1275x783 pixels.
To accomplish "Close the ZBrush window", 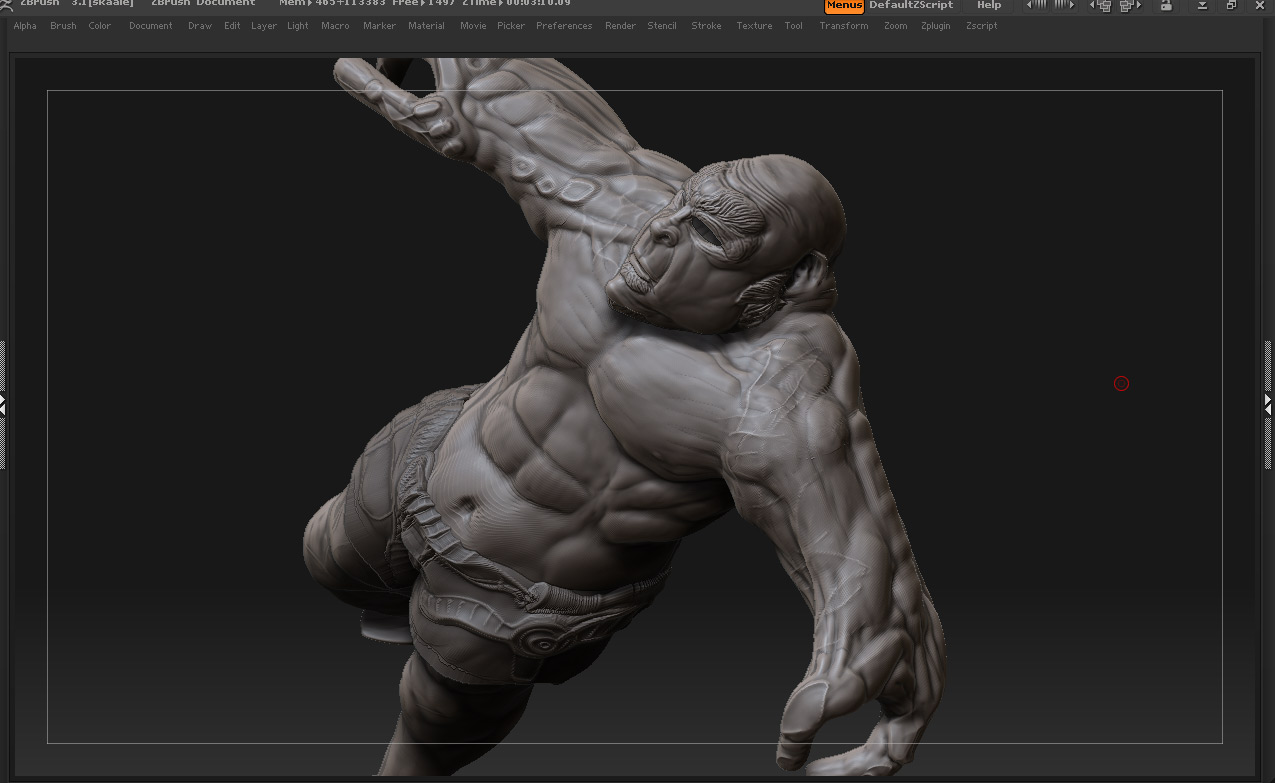I will coord(1260,6).
